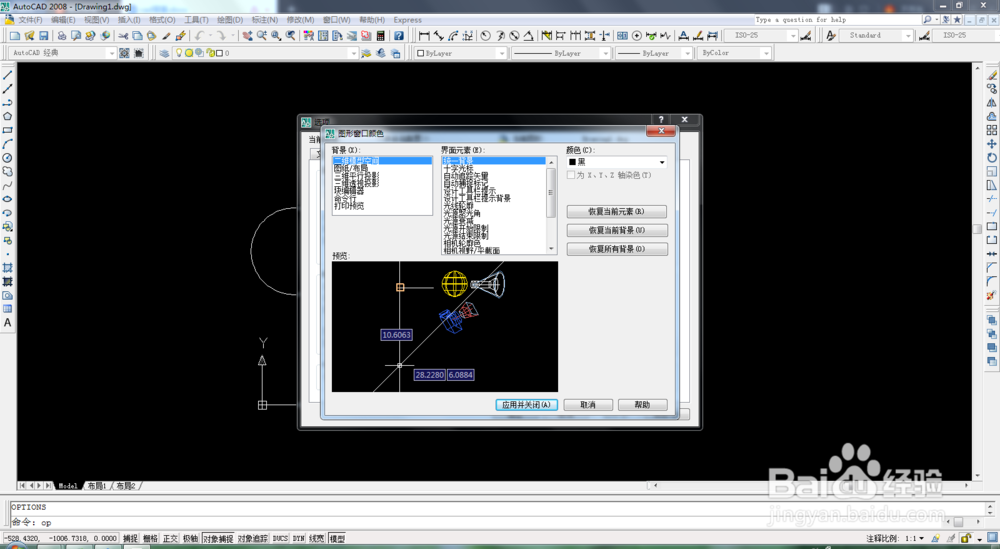Open the linetype ByLayer dropdown

[x=561, y=53]
